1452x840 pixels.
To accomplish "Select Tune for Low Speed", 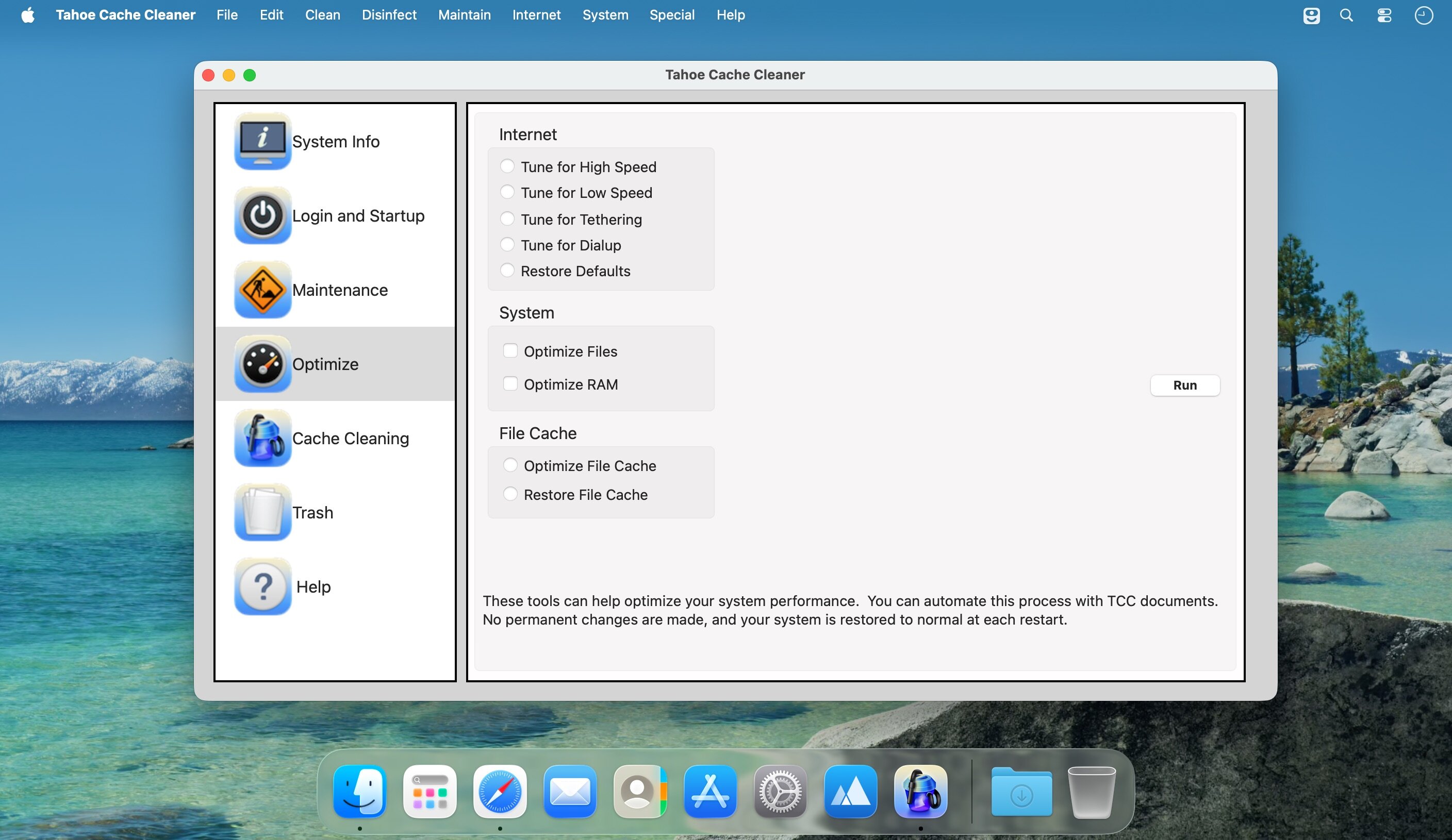I will coord(507,192).
